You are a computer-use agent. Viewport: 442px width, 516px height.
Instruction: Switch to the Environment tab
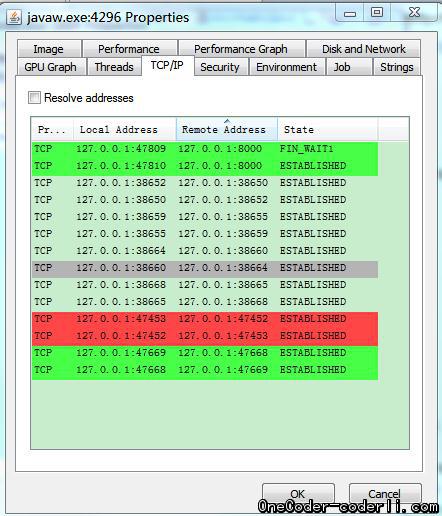287,67
